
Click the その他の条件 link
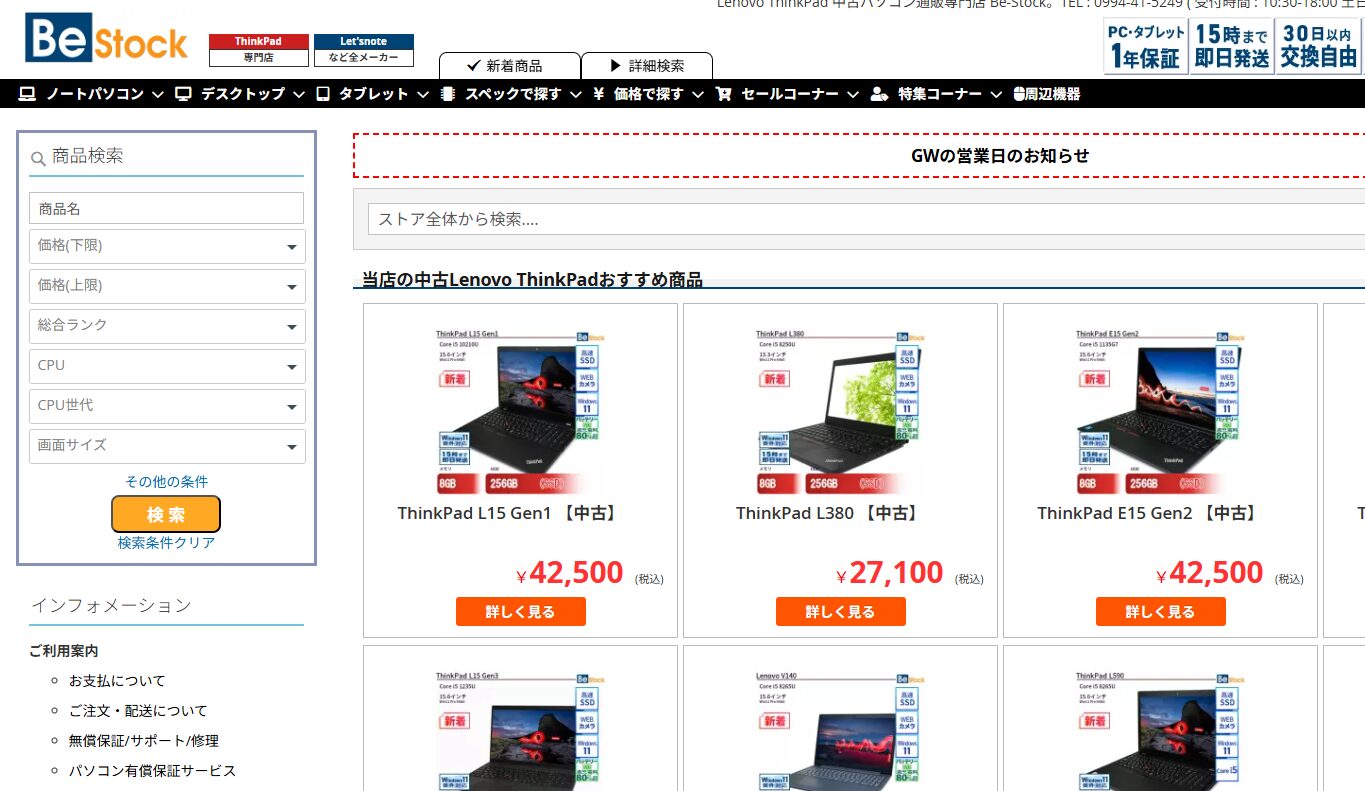click(x=166, y=482)
